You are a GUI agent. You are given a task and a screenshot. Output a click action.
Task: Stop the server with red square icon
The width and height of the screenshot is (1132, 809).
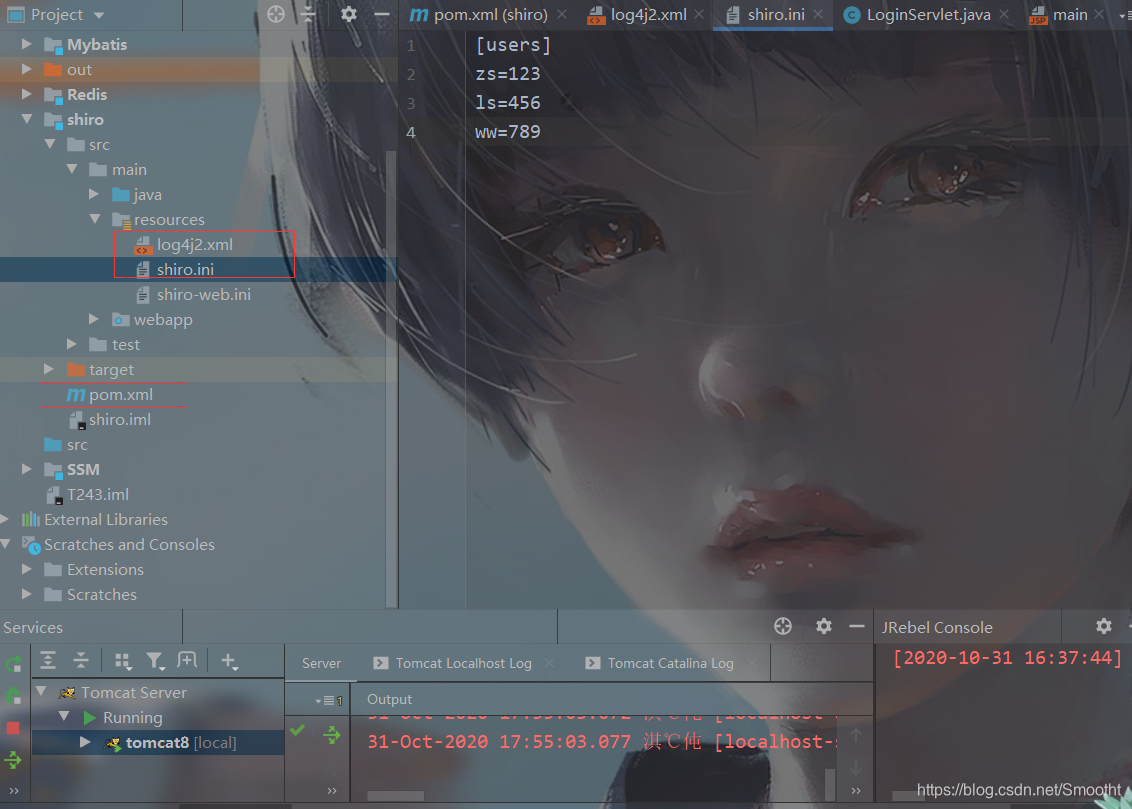coord(13,727)
